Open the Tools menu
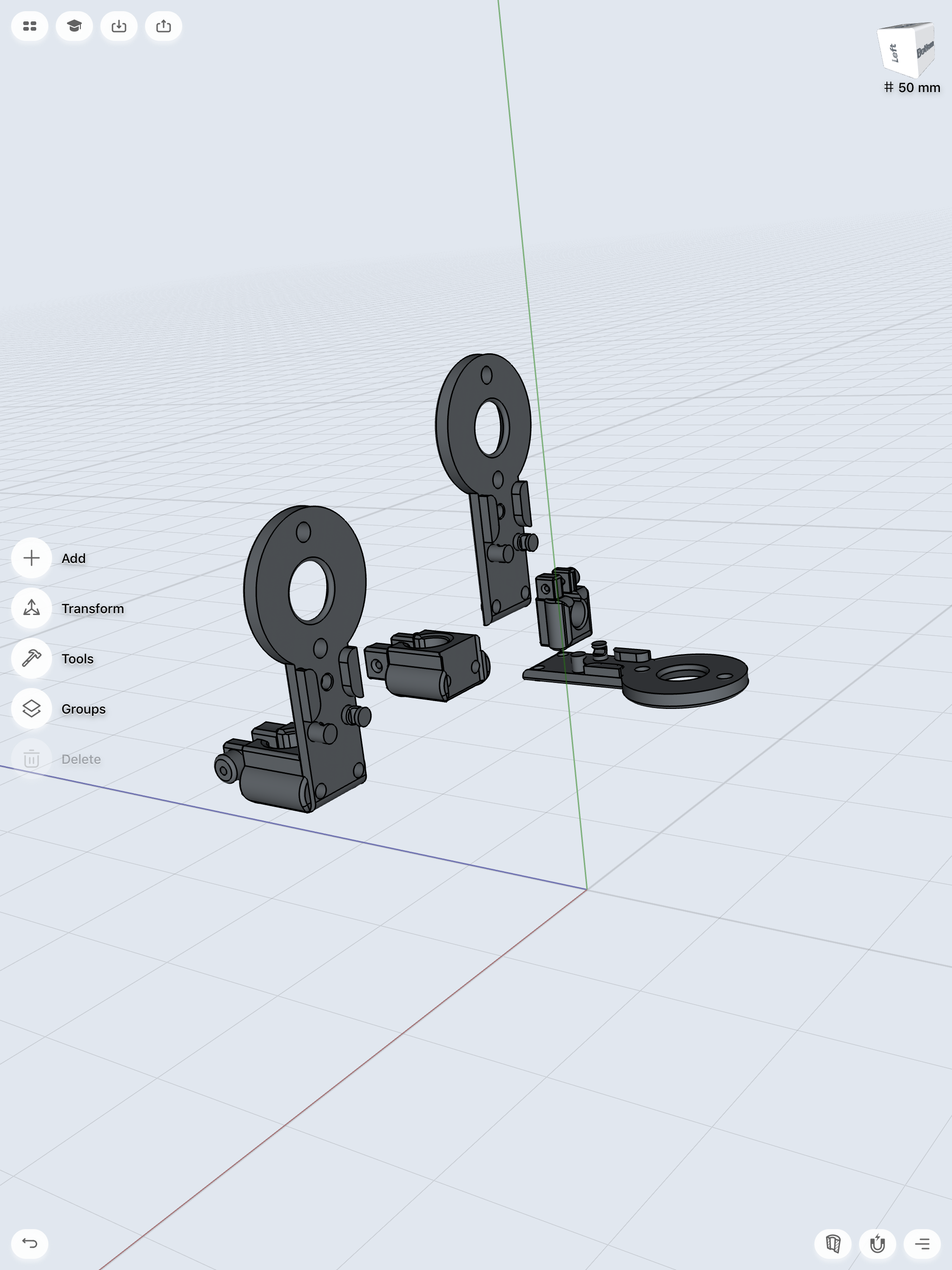952x1270 pixels. tap(32, 659)
